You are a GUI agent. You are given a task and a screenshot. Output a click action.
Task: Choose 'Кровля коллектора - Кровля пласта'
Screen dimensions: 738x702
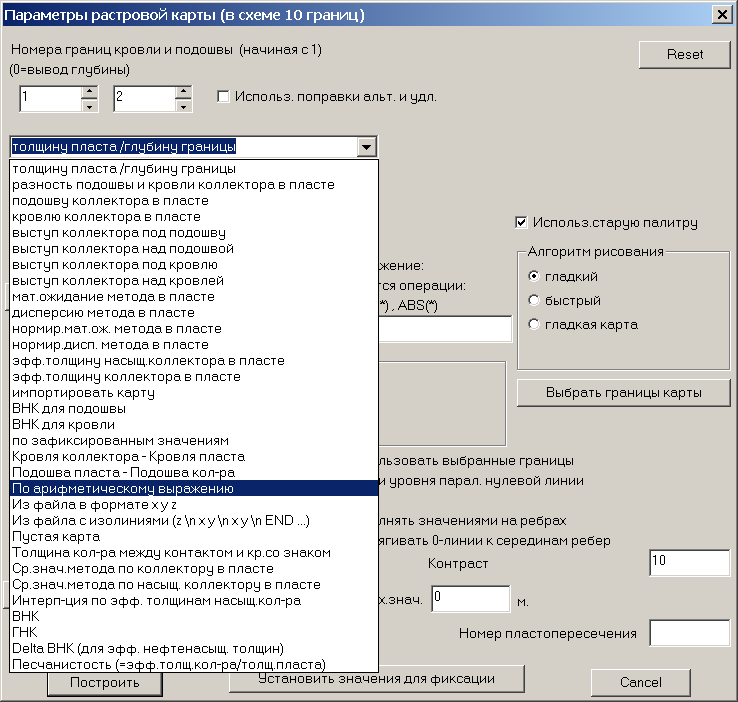[x=194, y=456]
